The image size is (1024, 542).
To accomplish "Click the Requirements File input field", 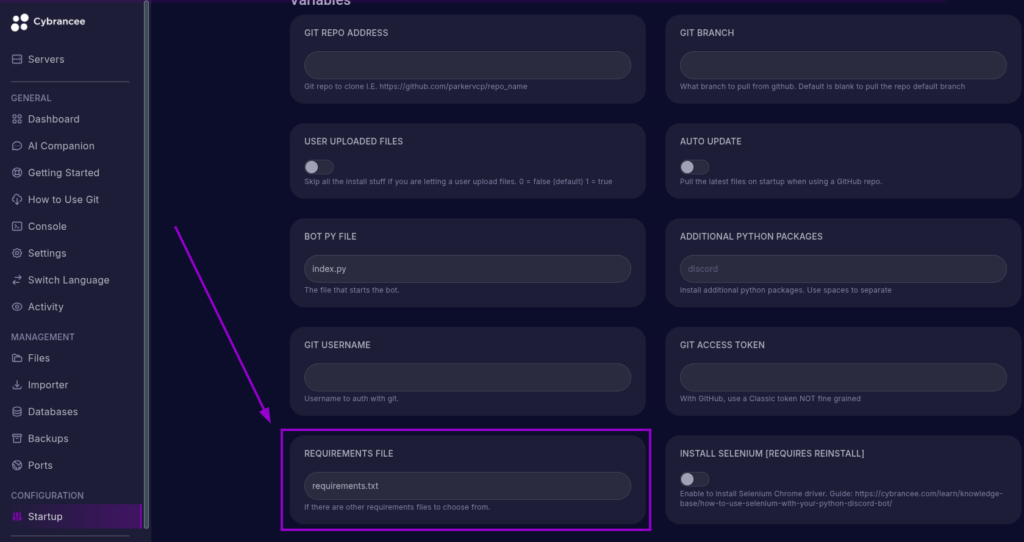I will (467, 486).
